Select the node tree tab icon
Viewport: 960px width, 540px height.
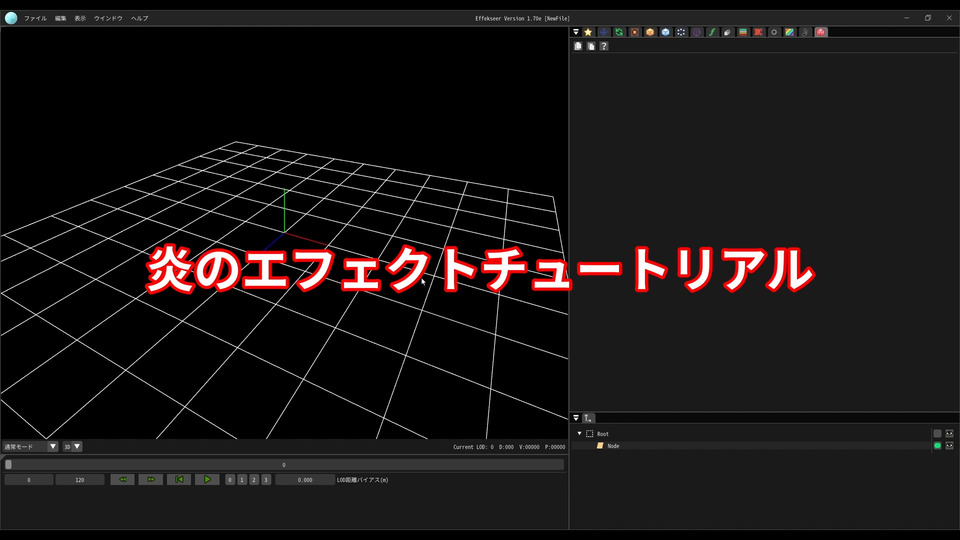pyautogui.click(x=588, y=418)
